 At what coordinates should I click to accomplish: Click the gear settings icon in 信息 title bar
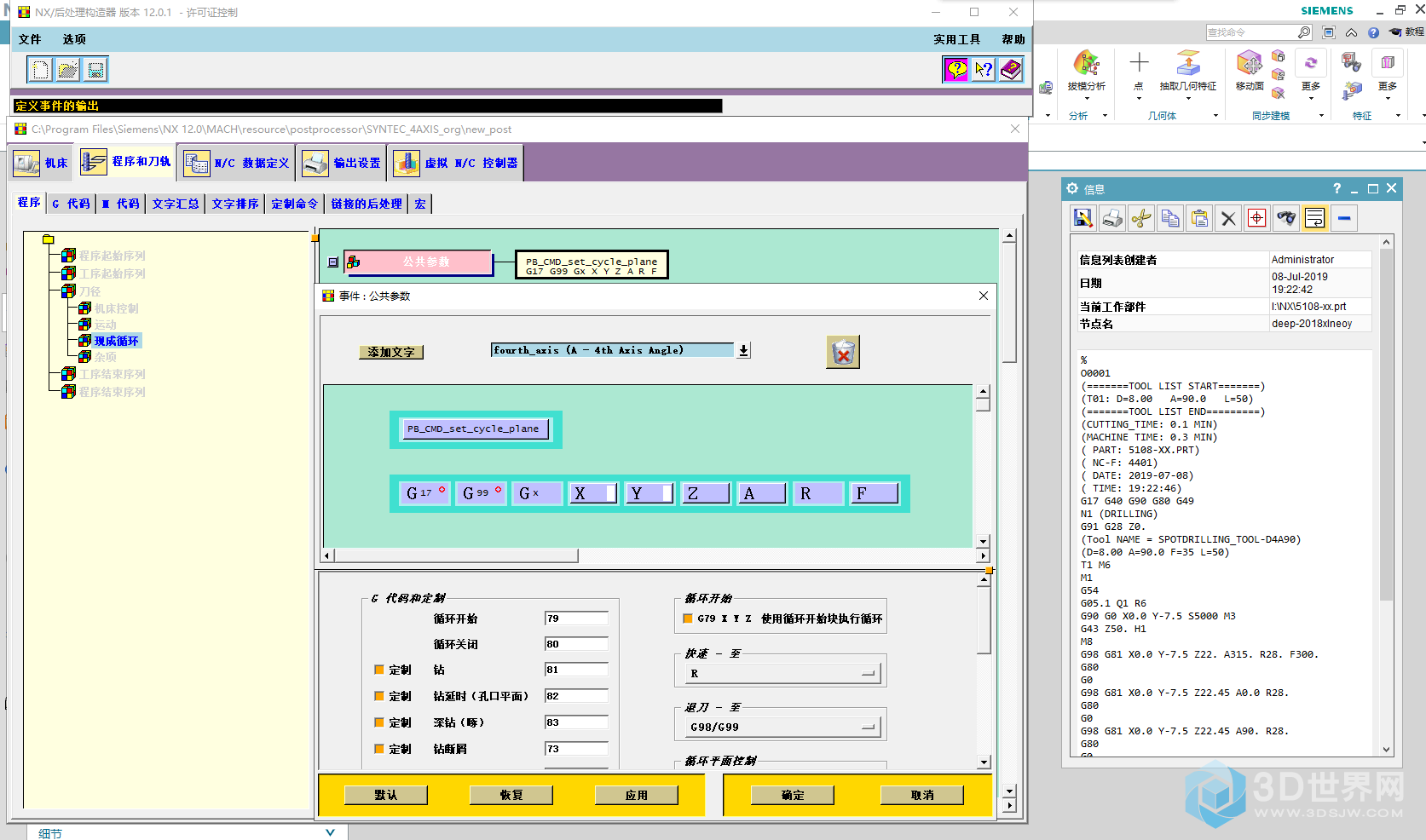tap(1072, 188)
